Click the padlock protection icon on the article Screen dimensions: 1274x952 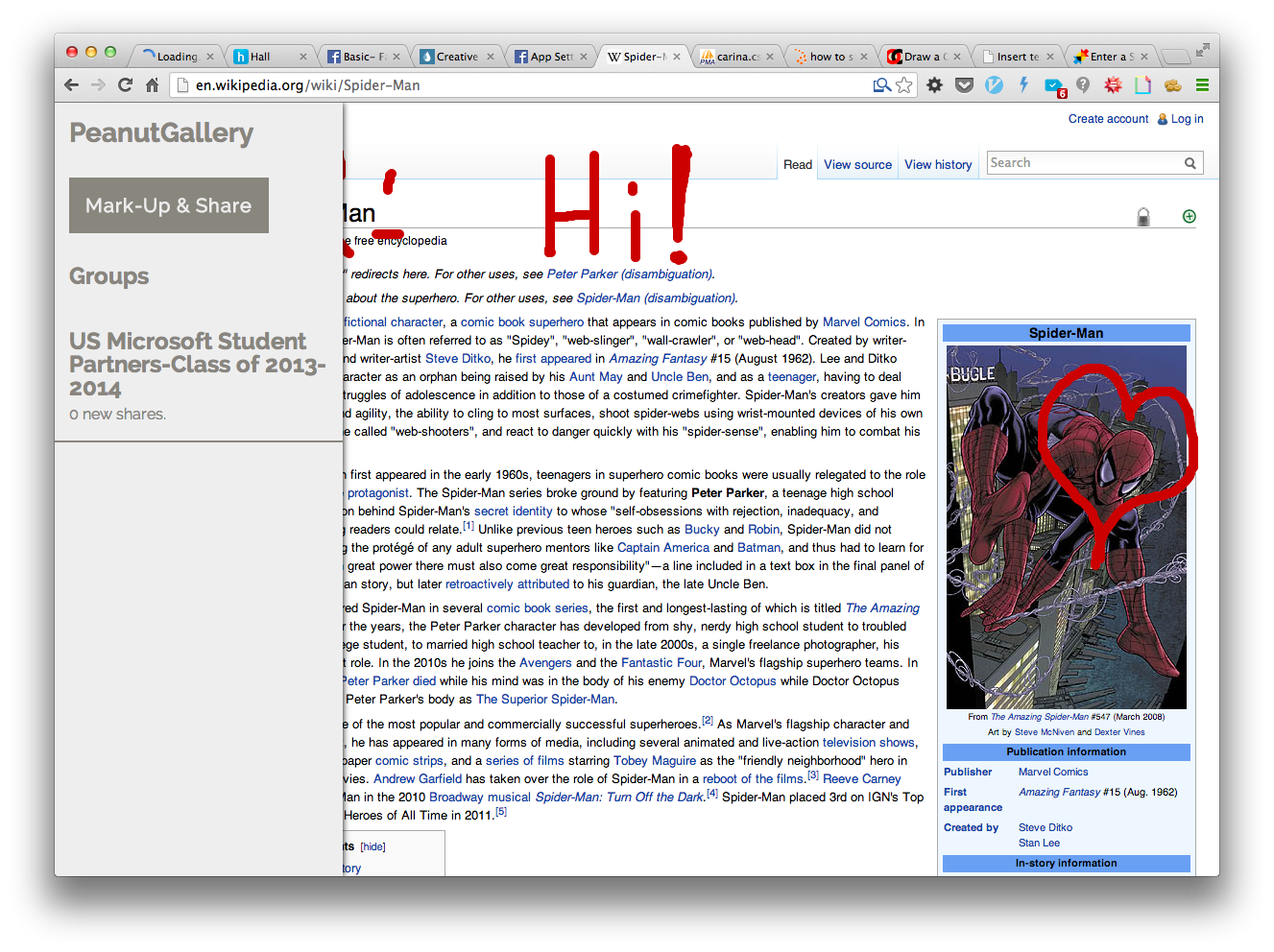point(1143,217)
